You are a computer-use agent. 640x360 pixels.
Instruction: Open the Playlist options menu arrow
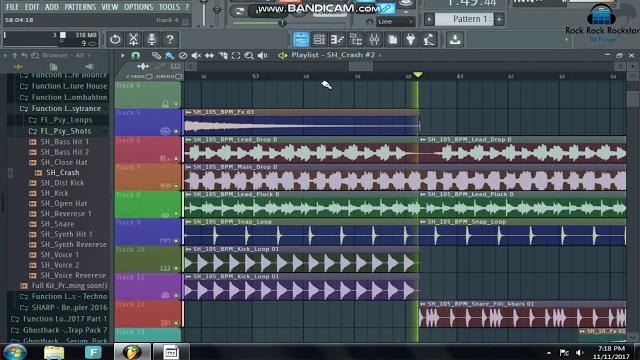[x=122, y=55]
